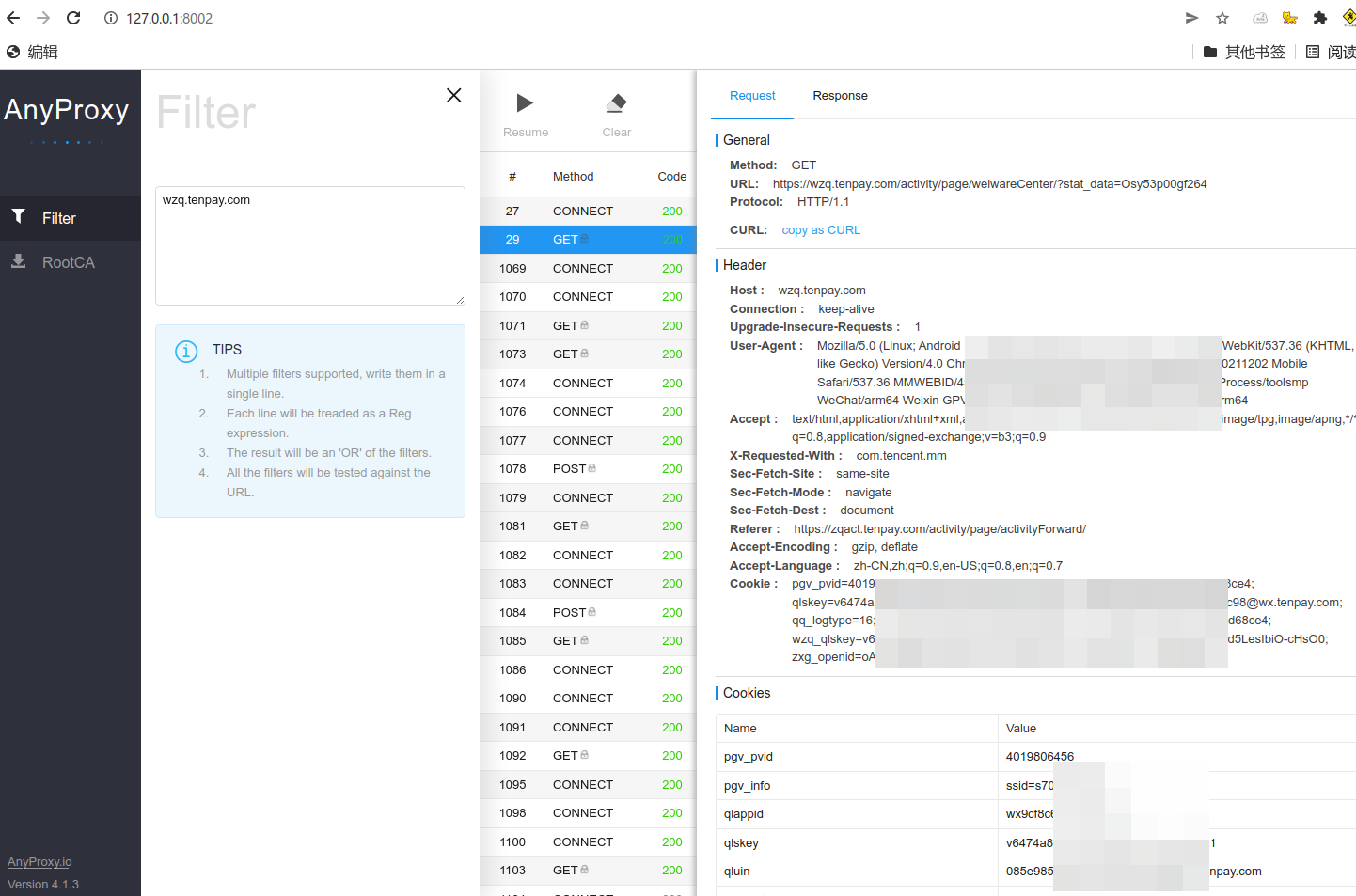Screen dimensions: 1356x896
Task: Select request row 1103 GET
Action: pos(588,871)
